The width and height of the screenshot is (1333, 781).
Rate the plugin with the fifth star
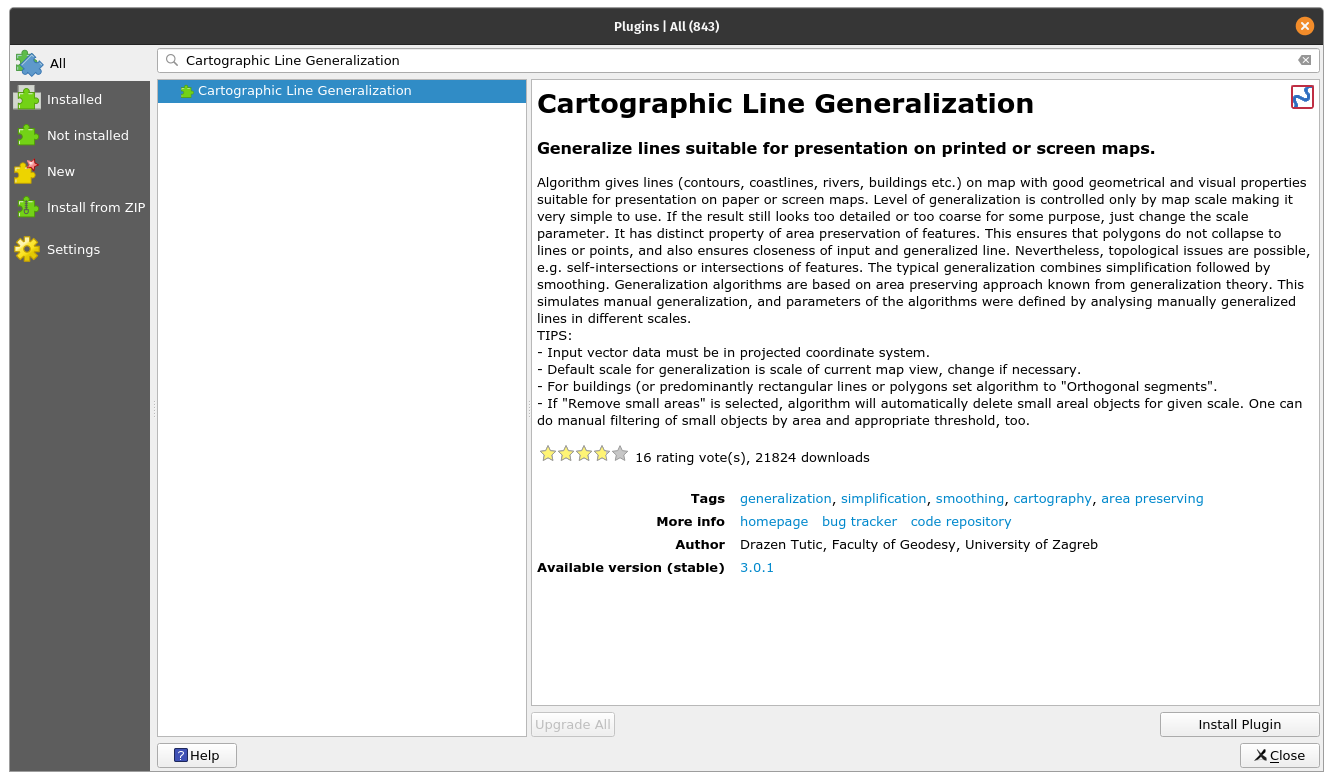pos(620,454)
